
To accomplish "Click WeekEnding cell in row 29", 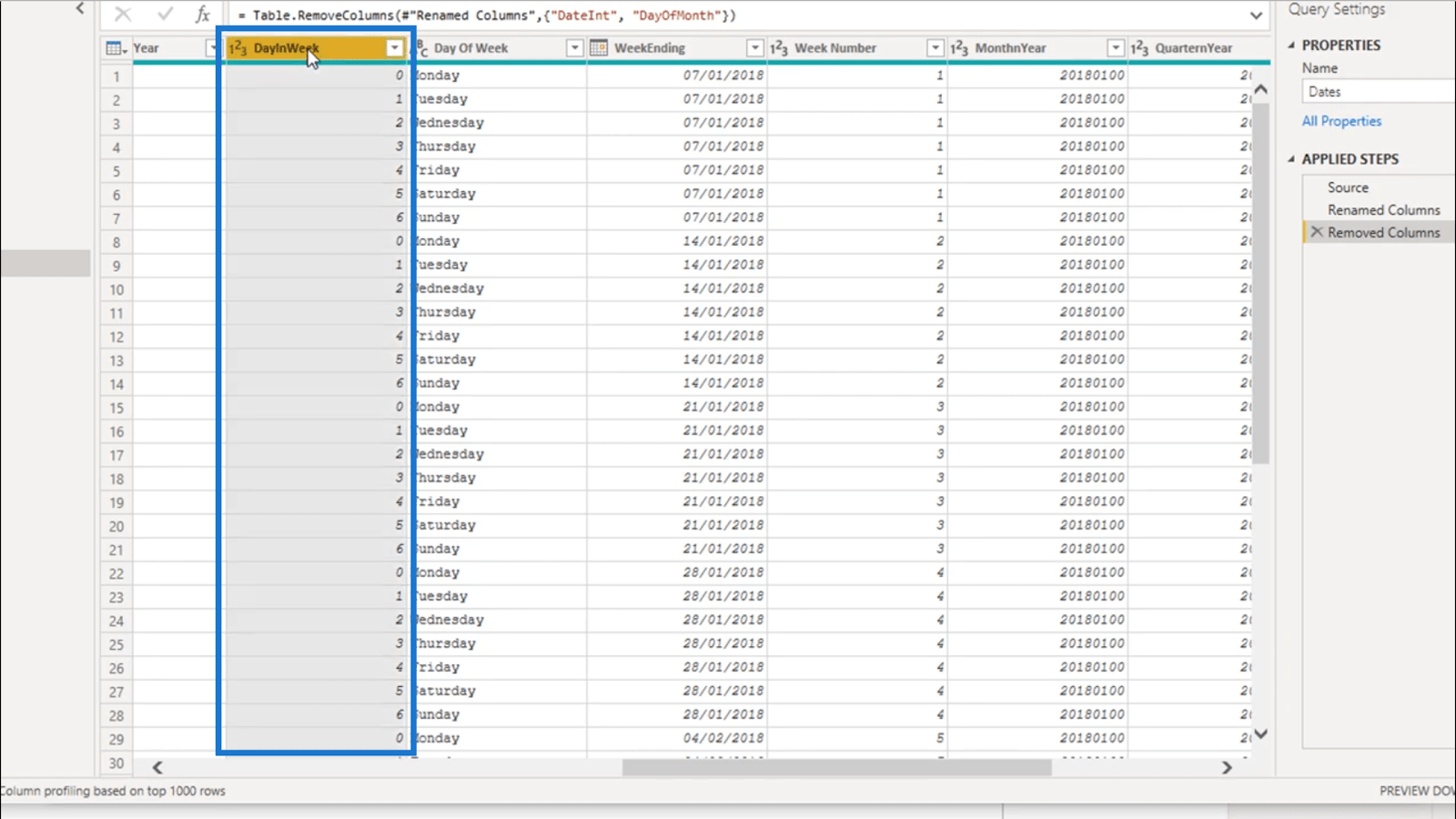I will point(677,738).
